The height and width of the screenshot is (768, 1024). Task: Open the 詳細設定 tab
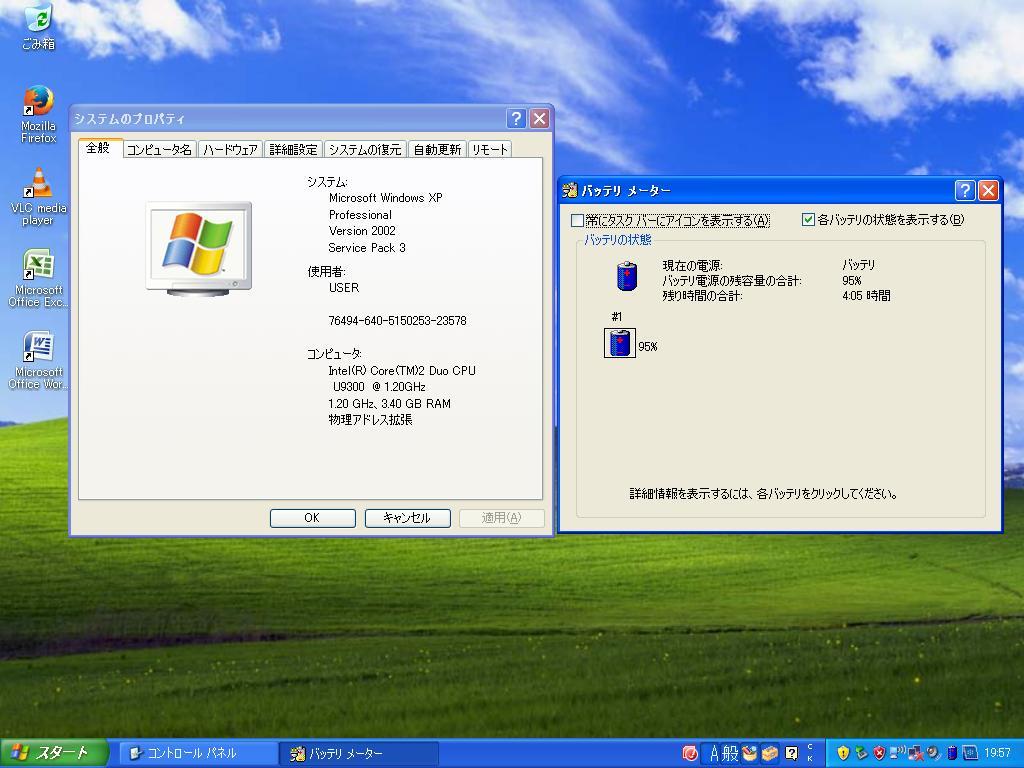293,150
